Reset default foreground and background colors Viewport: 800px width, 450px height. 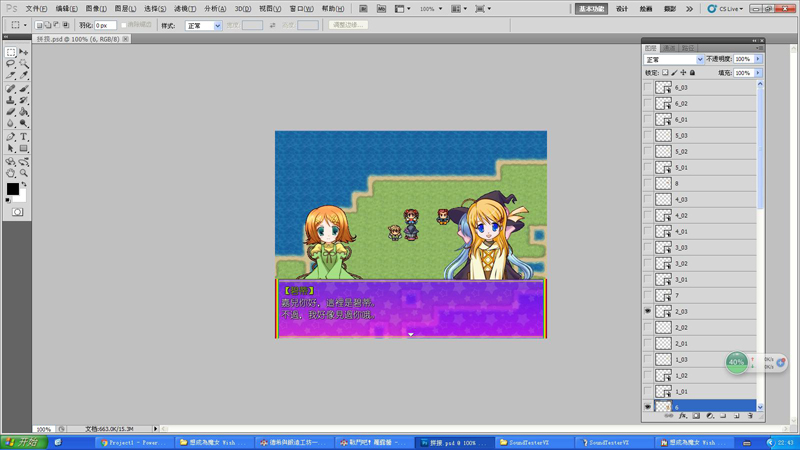pyautogui.click(x=8, y=201)
